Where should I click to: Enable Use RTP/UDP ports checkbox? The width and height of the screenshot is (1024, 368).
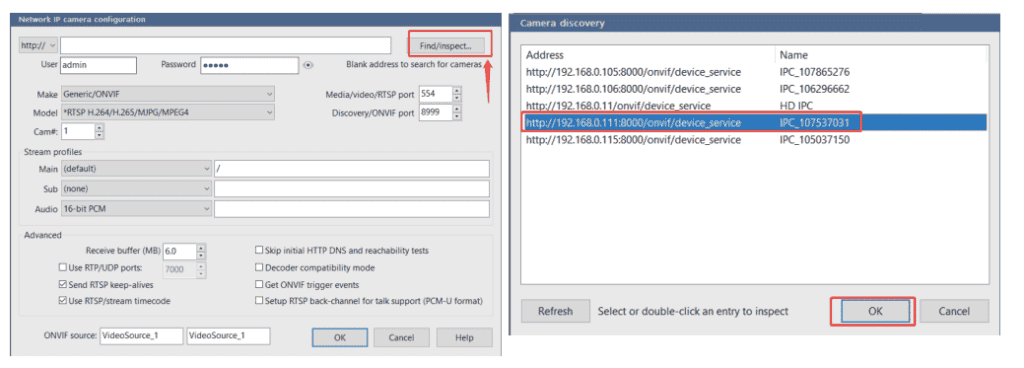point(63,268)
